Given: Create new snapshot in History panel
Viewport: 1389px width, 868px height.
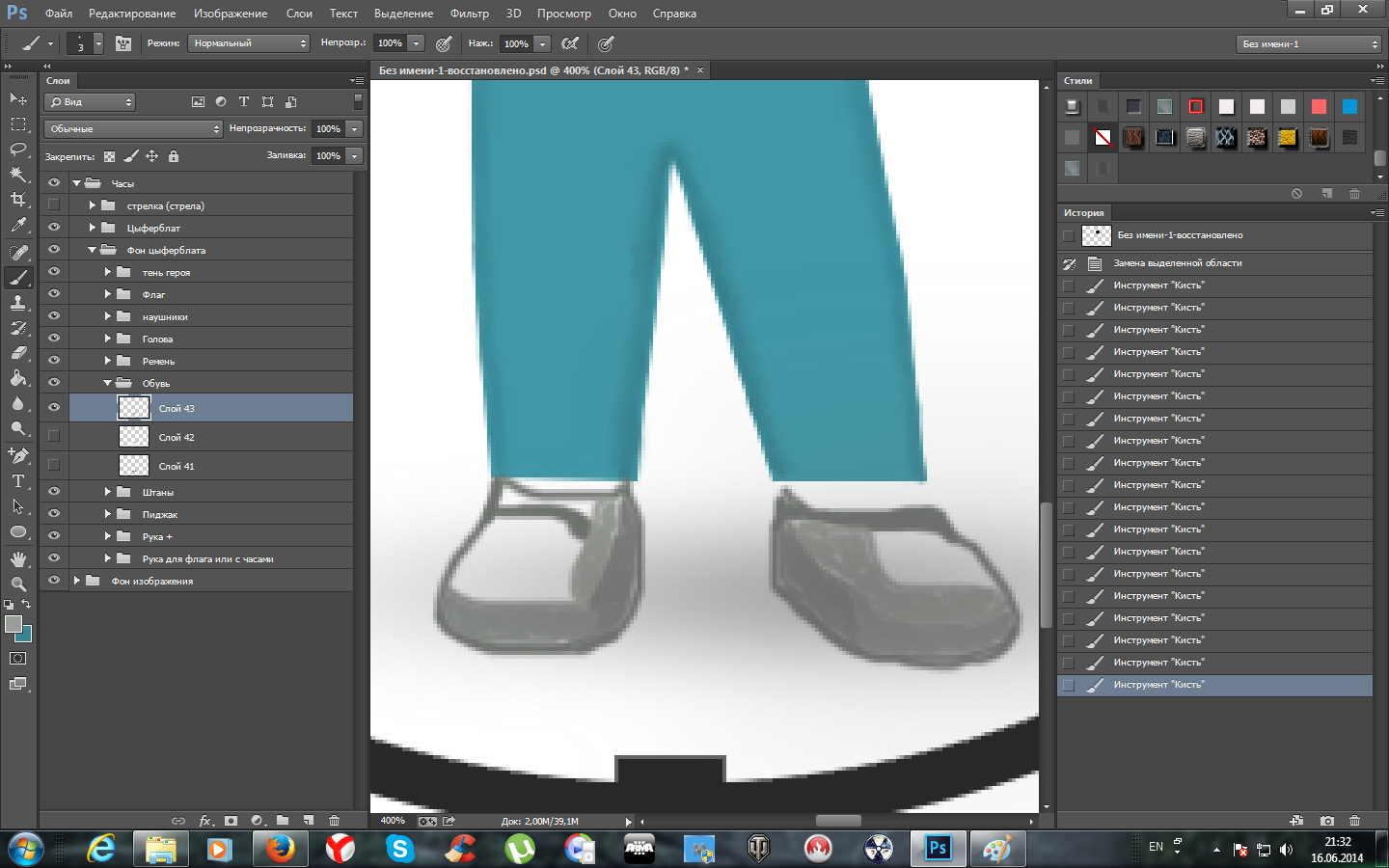Looking at the screenshot, I should click(x=1327, y=821).
